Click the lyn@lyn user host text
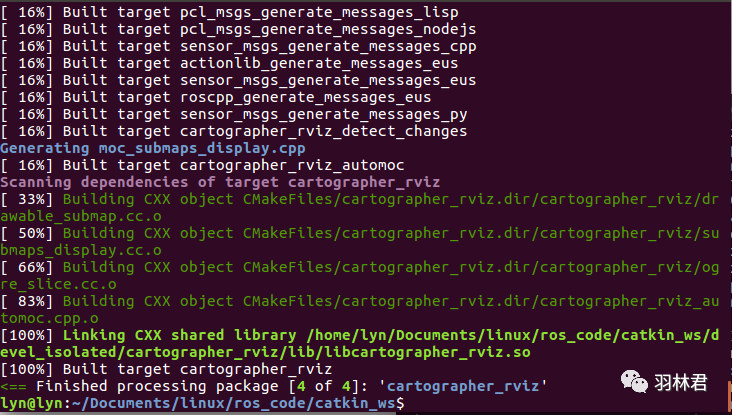 coord(31,403)
